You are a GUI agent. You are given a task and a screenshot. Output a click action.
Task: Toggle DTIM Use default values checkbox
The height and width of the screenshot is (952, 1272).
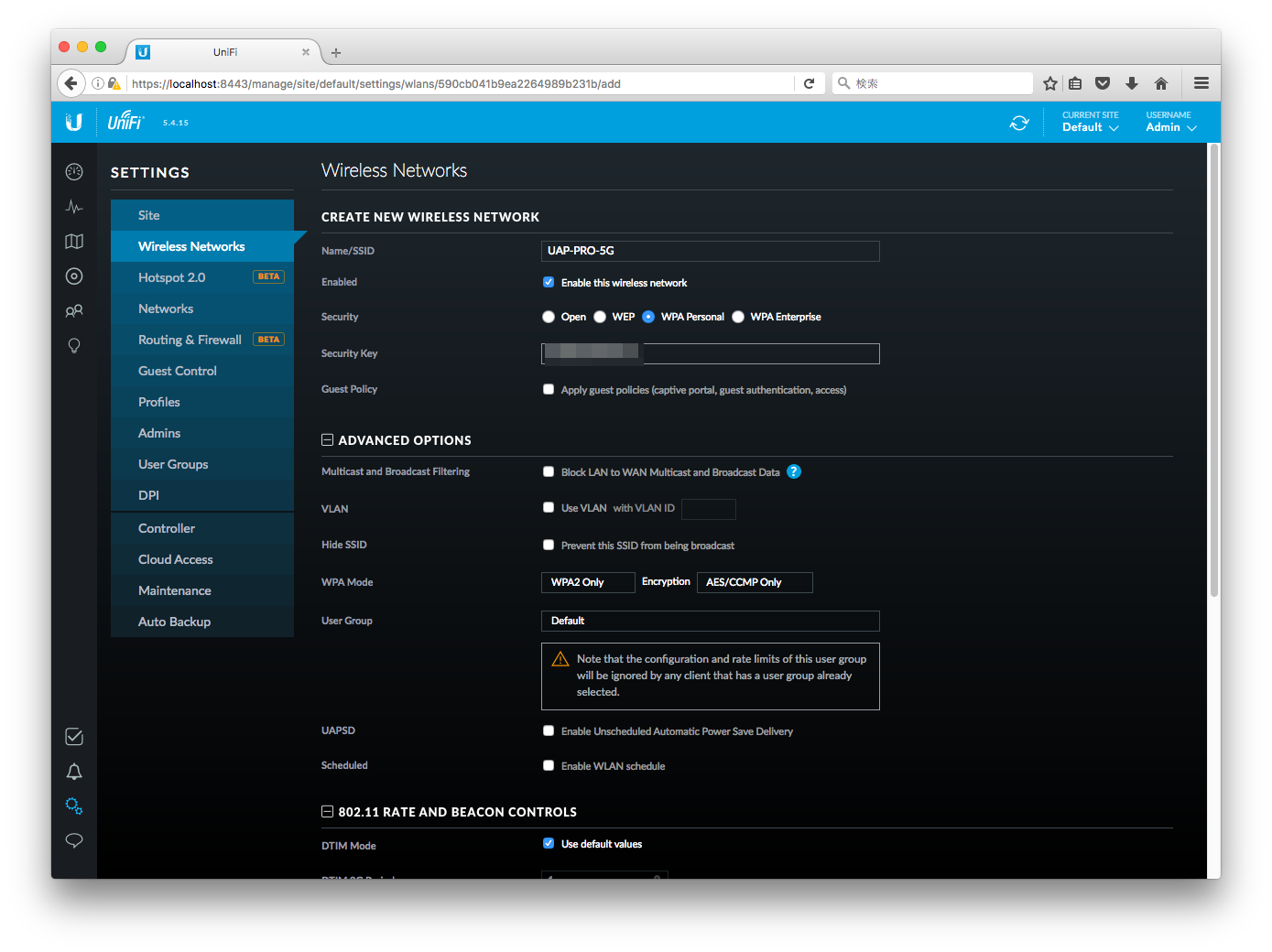[549, 843]
